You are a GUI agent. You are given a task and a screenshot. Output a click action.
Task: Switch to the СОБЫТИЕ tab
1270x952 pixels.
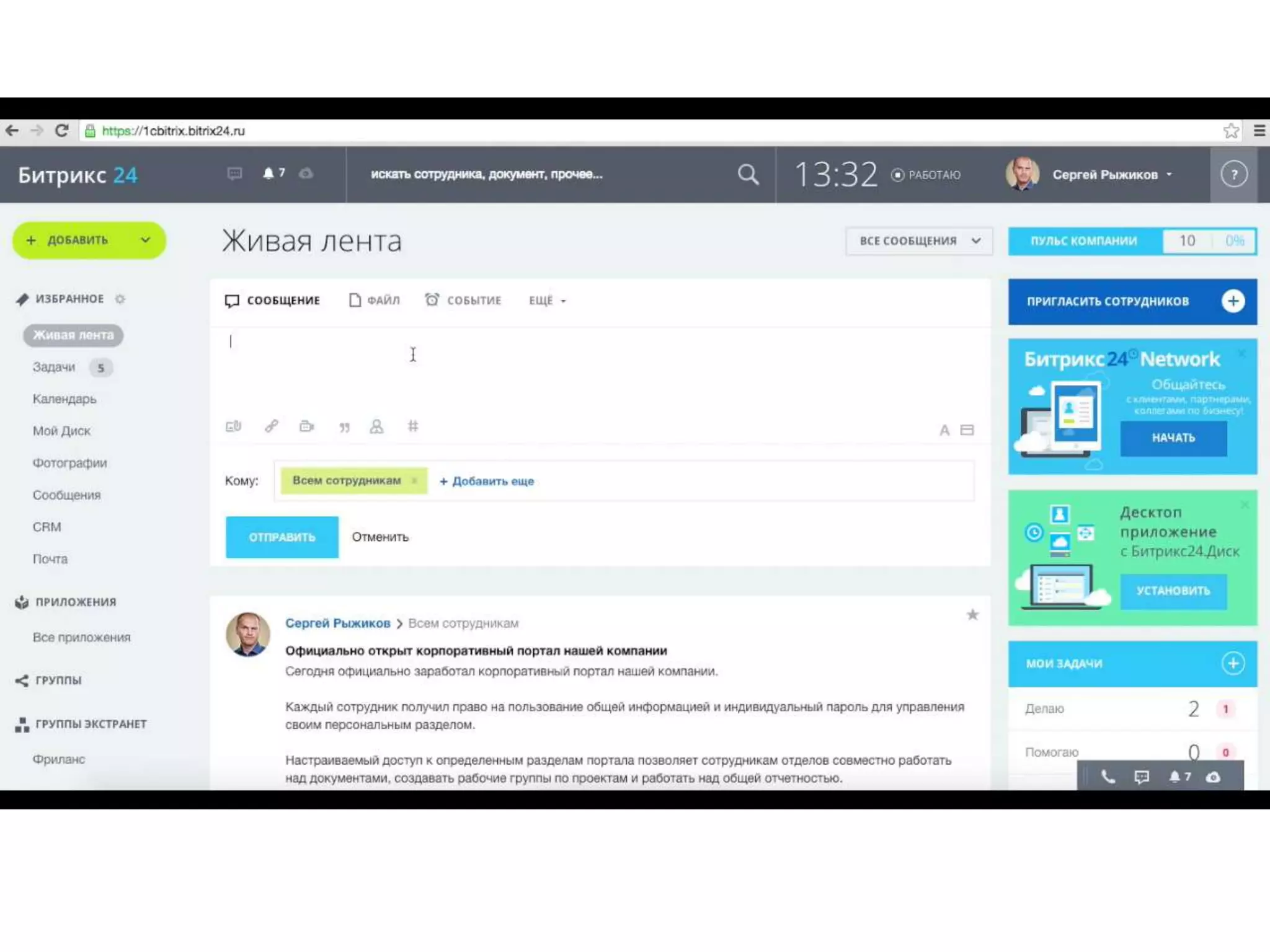pyautogui.click(x=463, y=301)
